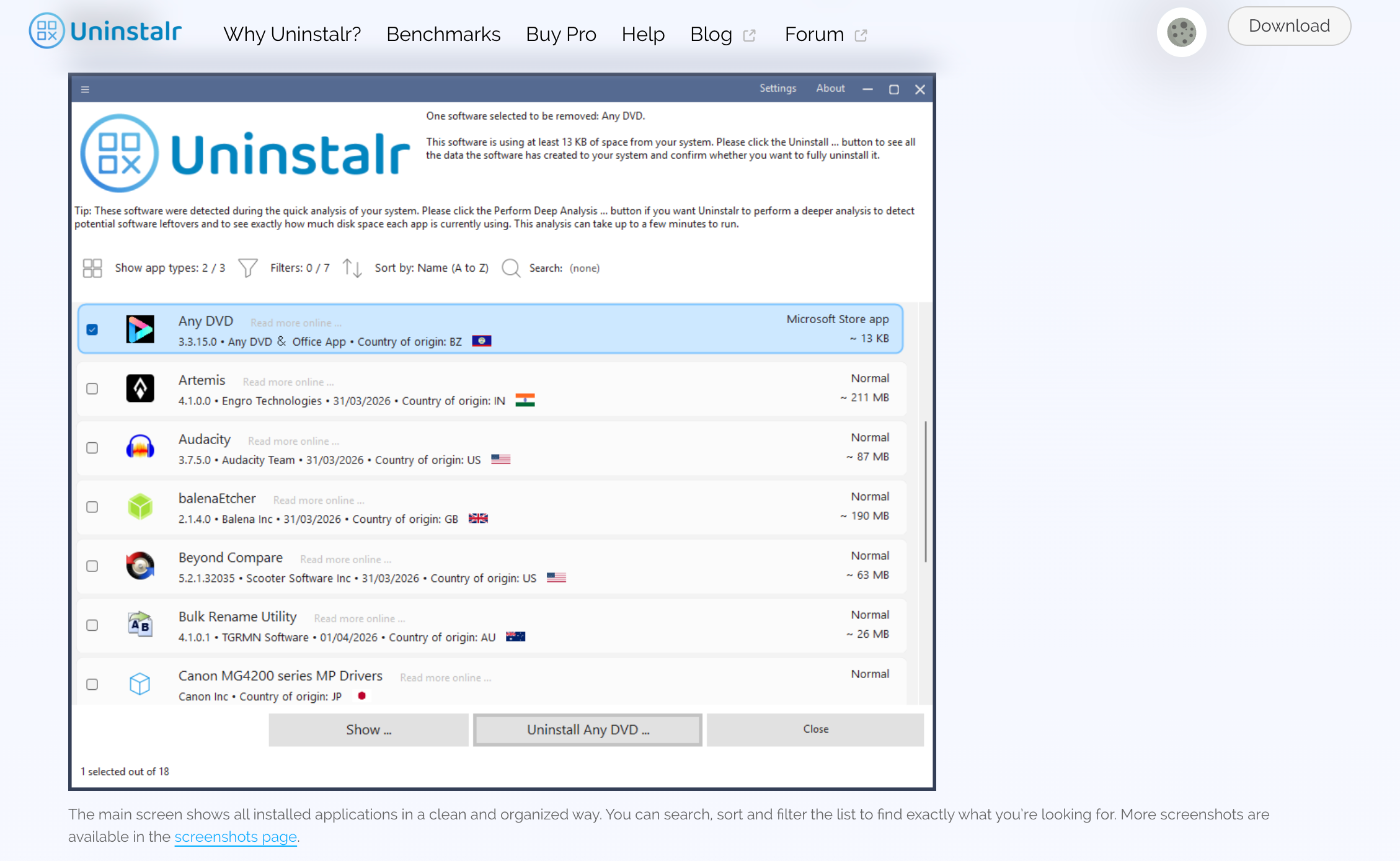Click the Uninstalr logo in the site header
The image size is (1400, 861).
(x=105, y=31)
